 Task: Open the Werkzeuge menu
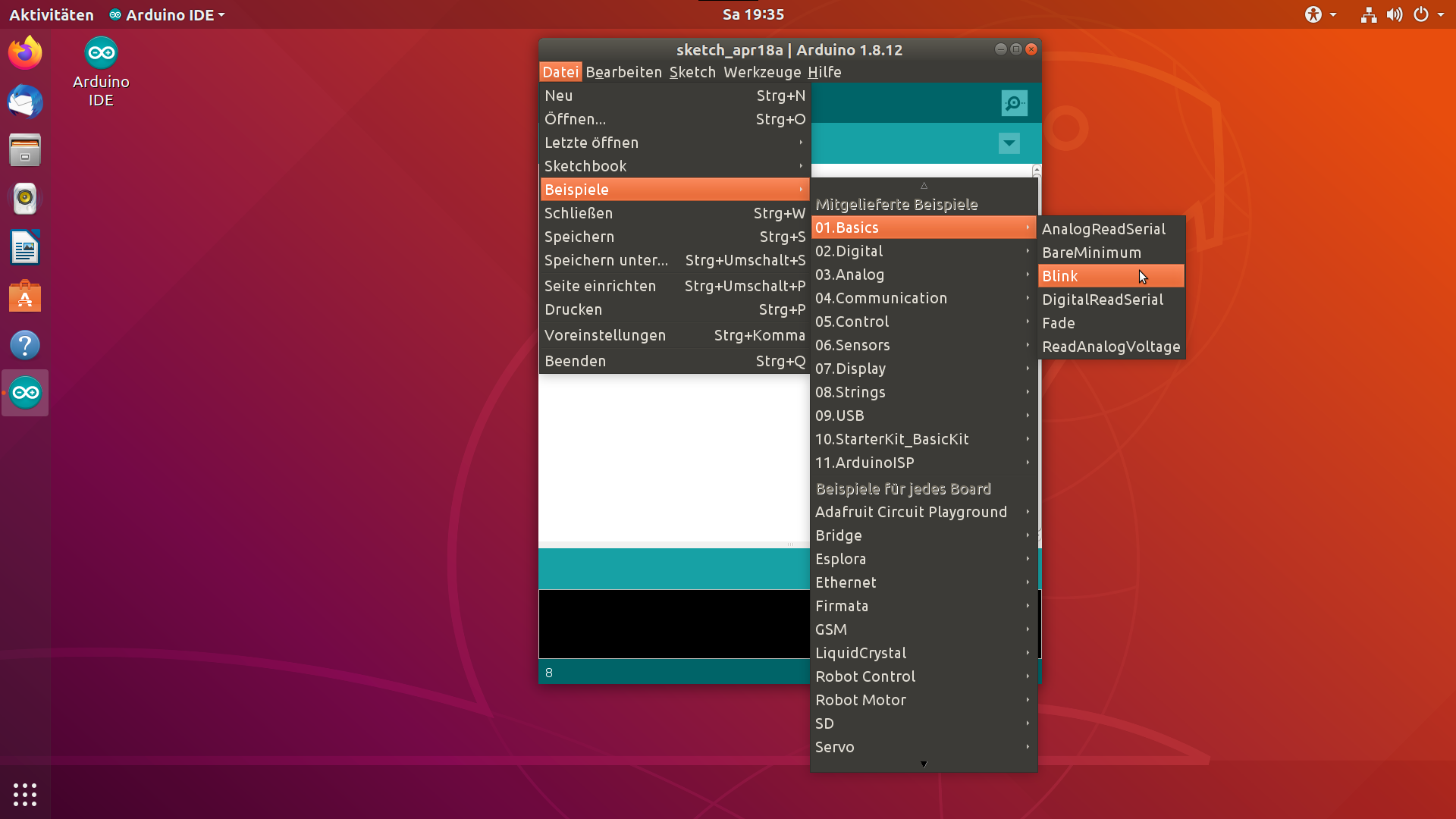tap(762, 72)
